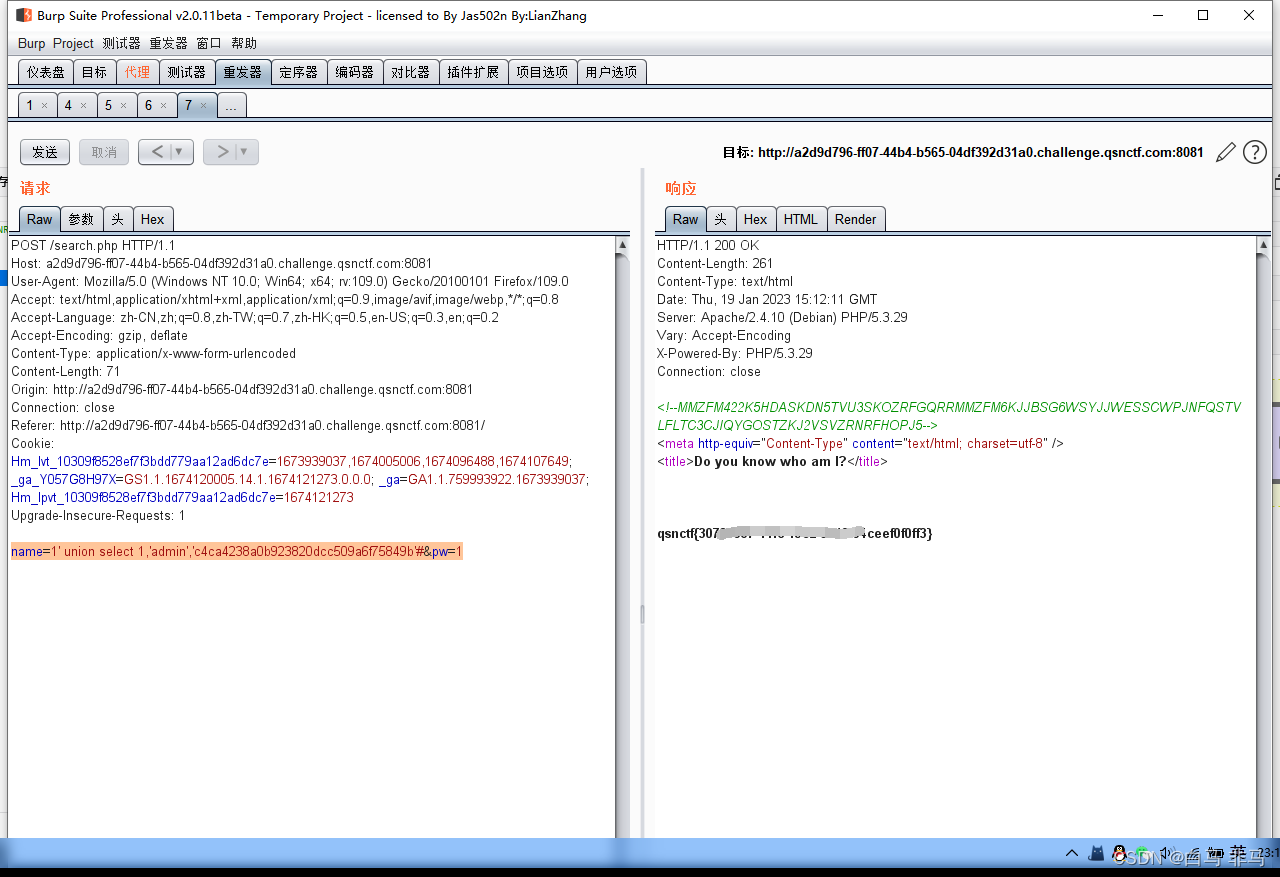Click the Content-Length: 71 request header
This screenshot has width=1280, height=877.
66,371
